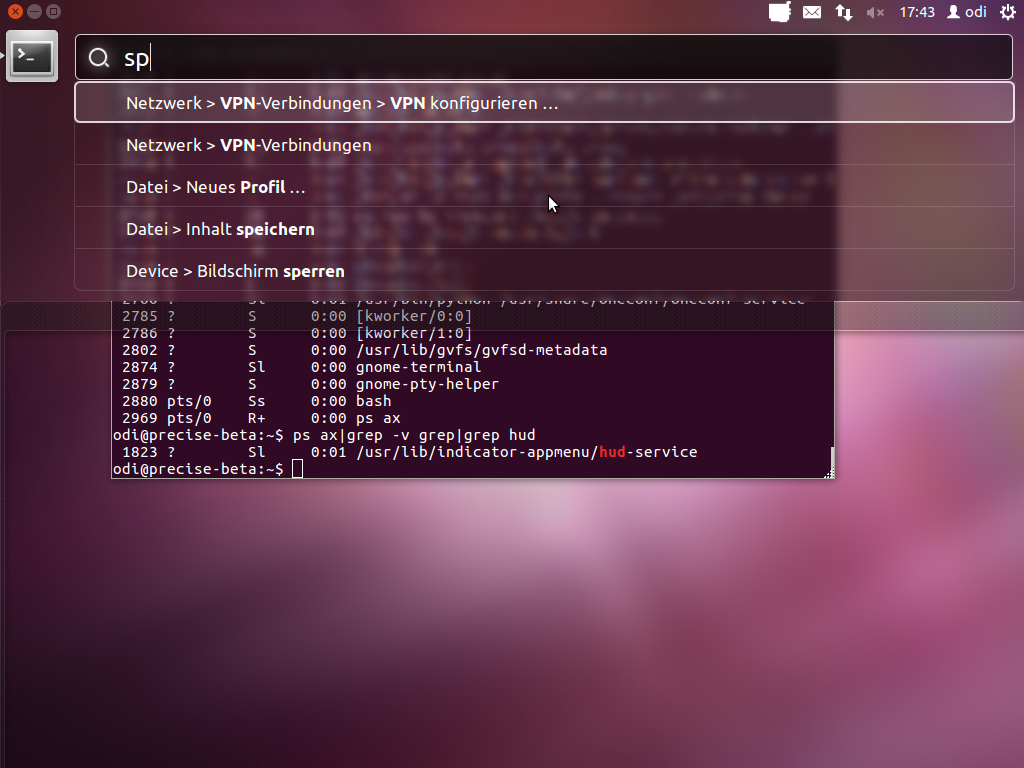Screen dimensions: 1024x768
Task: Click the 'gnome-pty-helper' line in terminal
Action: (310, 384)
